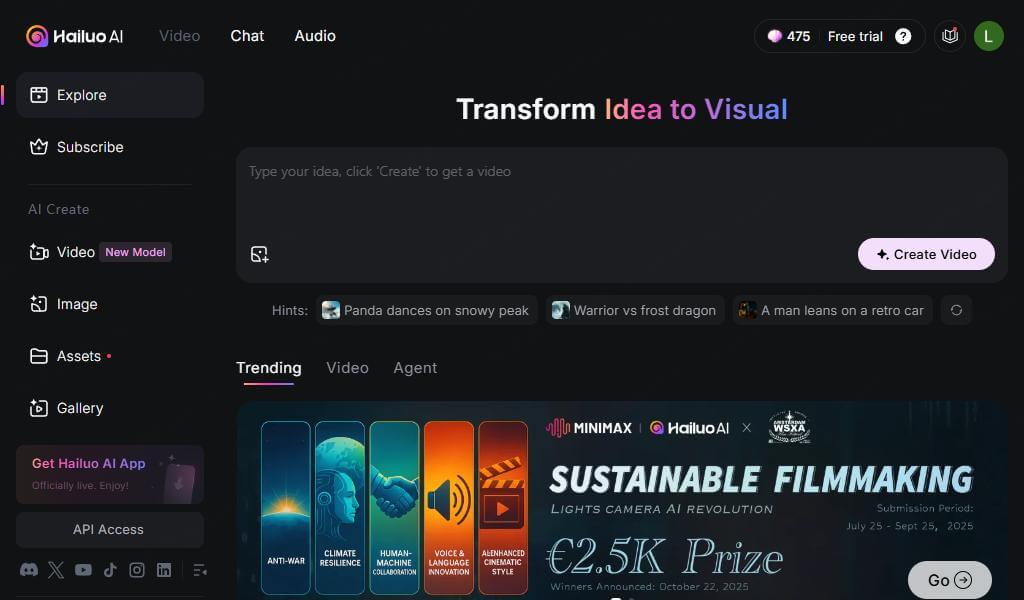
Task: Open the Image generation tool
Action: click(x=77, y=304)
